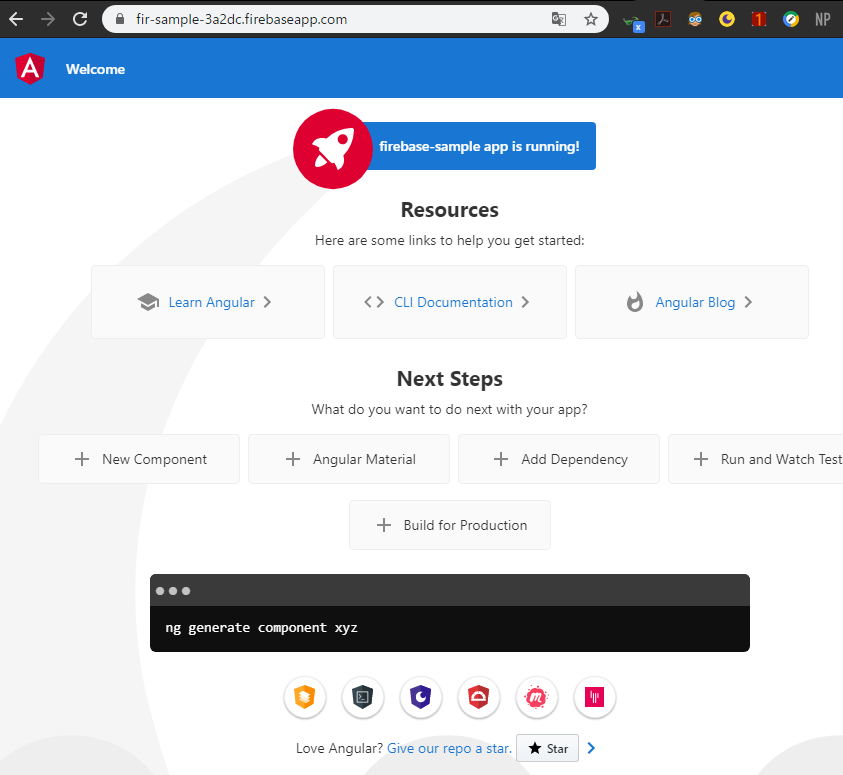Screen dimensions: 843x775
Task: Click the Resources heading
Action: (449, 210)
